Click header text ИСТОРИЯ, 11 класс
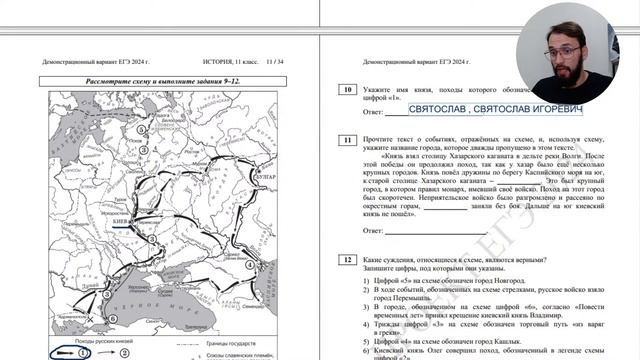Screen dimensions: 640x360 231,62
